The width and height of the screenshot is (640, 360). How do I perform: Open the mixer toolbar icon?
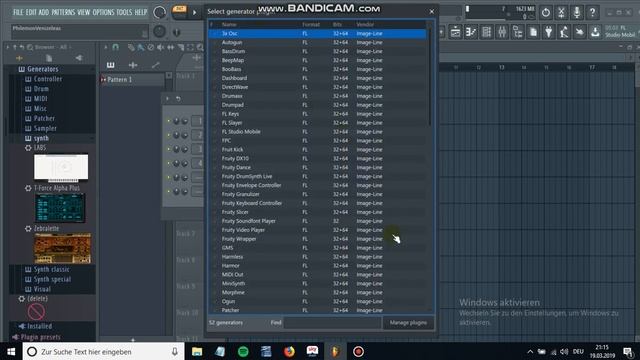point(502,32)
